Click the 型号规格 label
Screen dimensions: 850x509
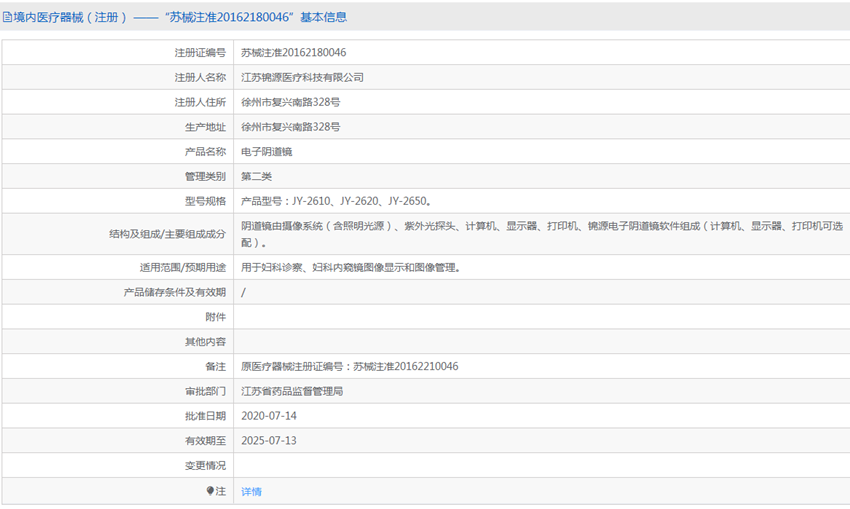pyautogui.click(x=205, y=201)
